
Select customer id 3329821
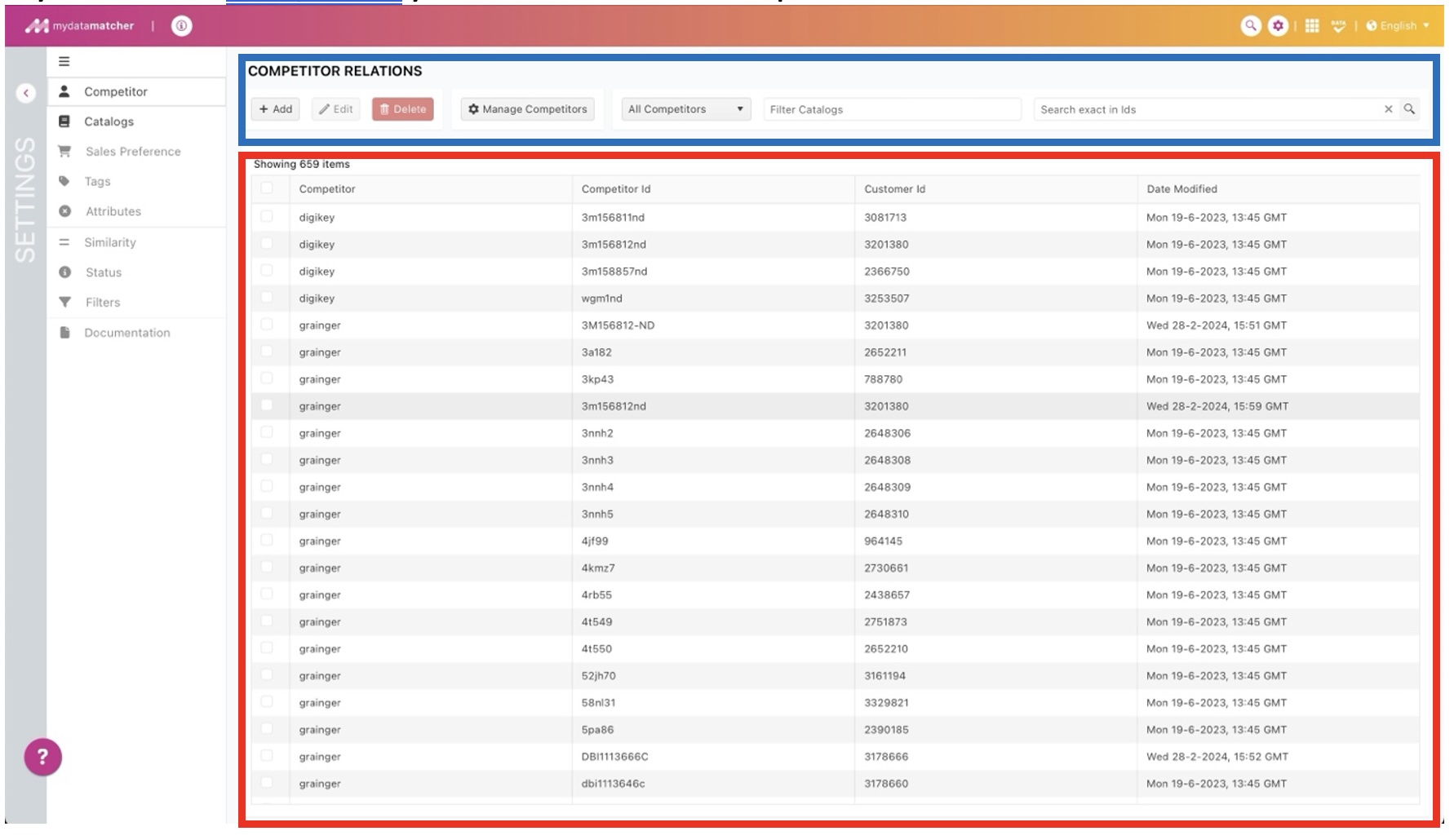tap(886, 702)
